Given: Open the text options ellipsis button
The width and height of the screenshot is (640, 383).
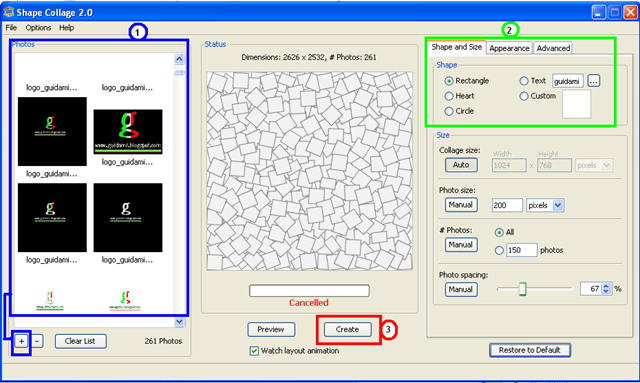Looking at the screenshot, I should [593, 81].
